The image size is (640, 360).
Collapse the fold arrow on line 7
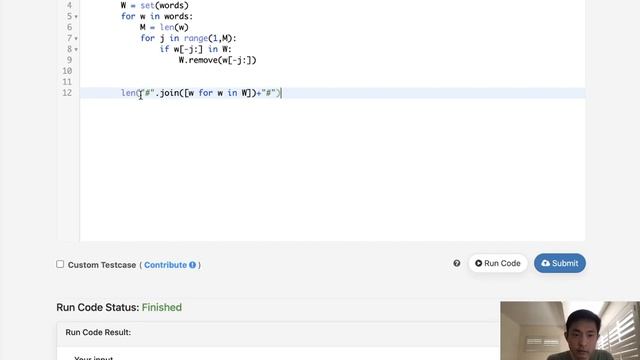[76, 39]
